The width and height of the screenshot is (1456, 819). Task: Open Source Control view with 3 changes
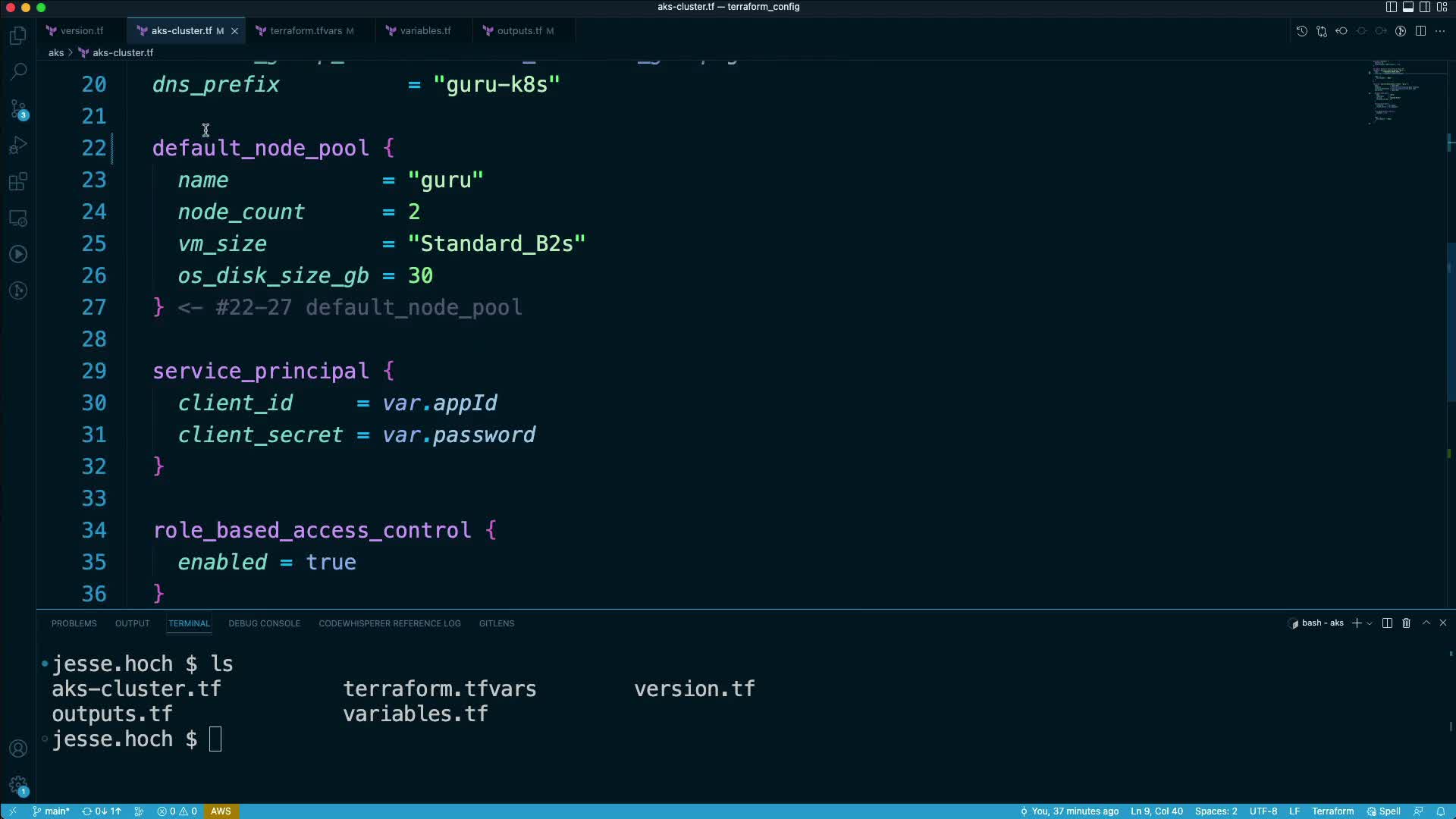click(x=18, y=108)
